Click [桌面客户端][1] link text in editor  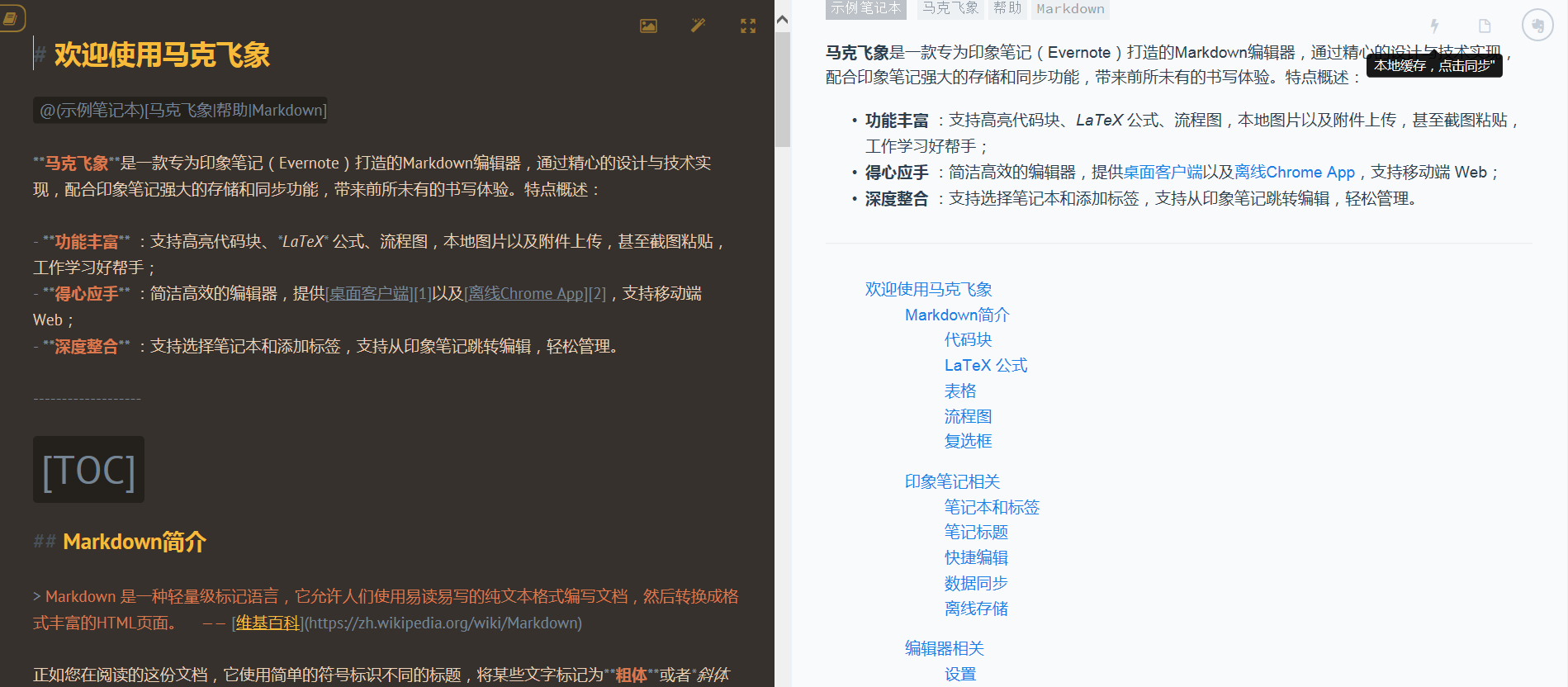coord(378,294)
